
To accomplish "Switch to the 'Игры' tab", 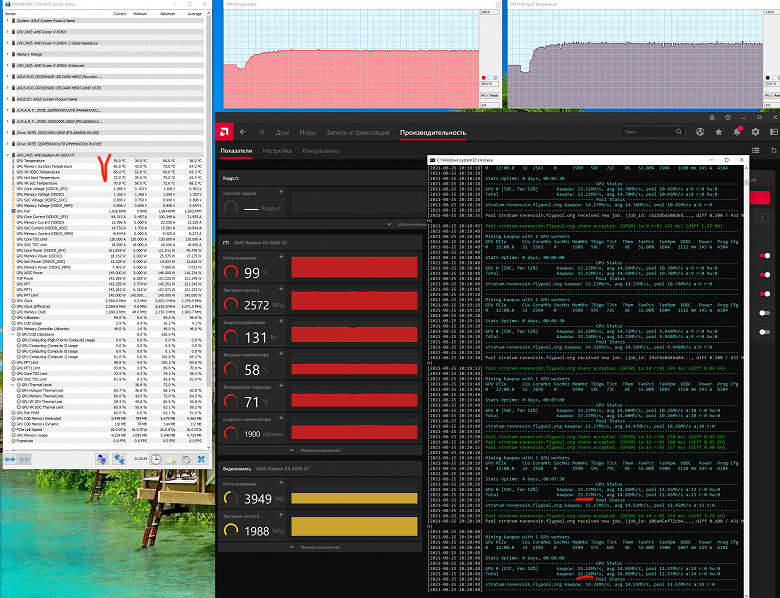I will click(x=307, y=132).
